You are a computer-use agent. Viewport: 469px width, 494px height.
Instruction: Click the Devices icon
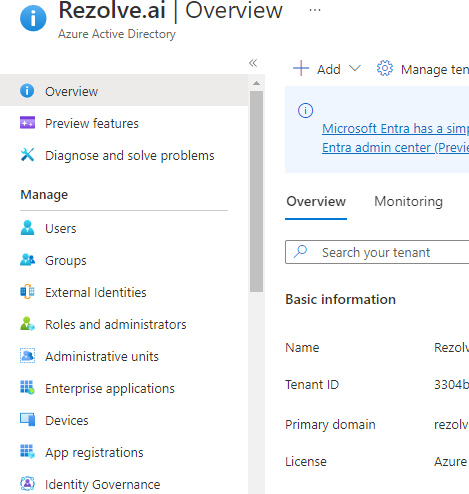(27, 420)
